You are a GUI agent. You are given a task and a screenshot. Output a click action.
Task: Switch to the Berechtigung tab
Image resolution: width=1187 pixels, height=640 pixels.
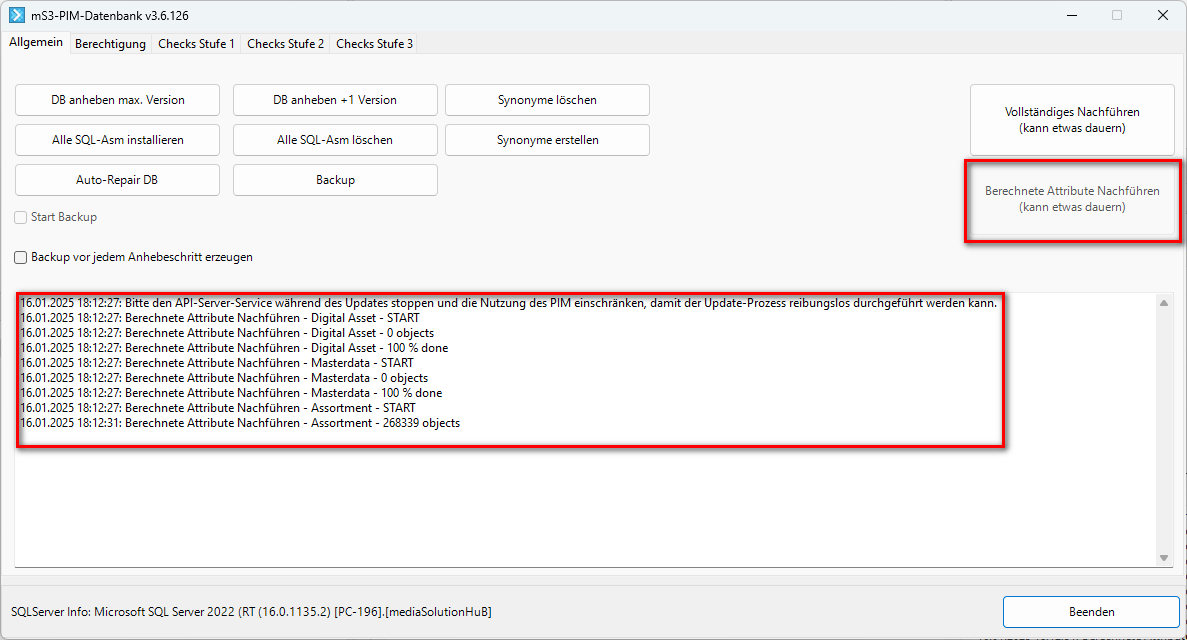click(x=110, y=44)
